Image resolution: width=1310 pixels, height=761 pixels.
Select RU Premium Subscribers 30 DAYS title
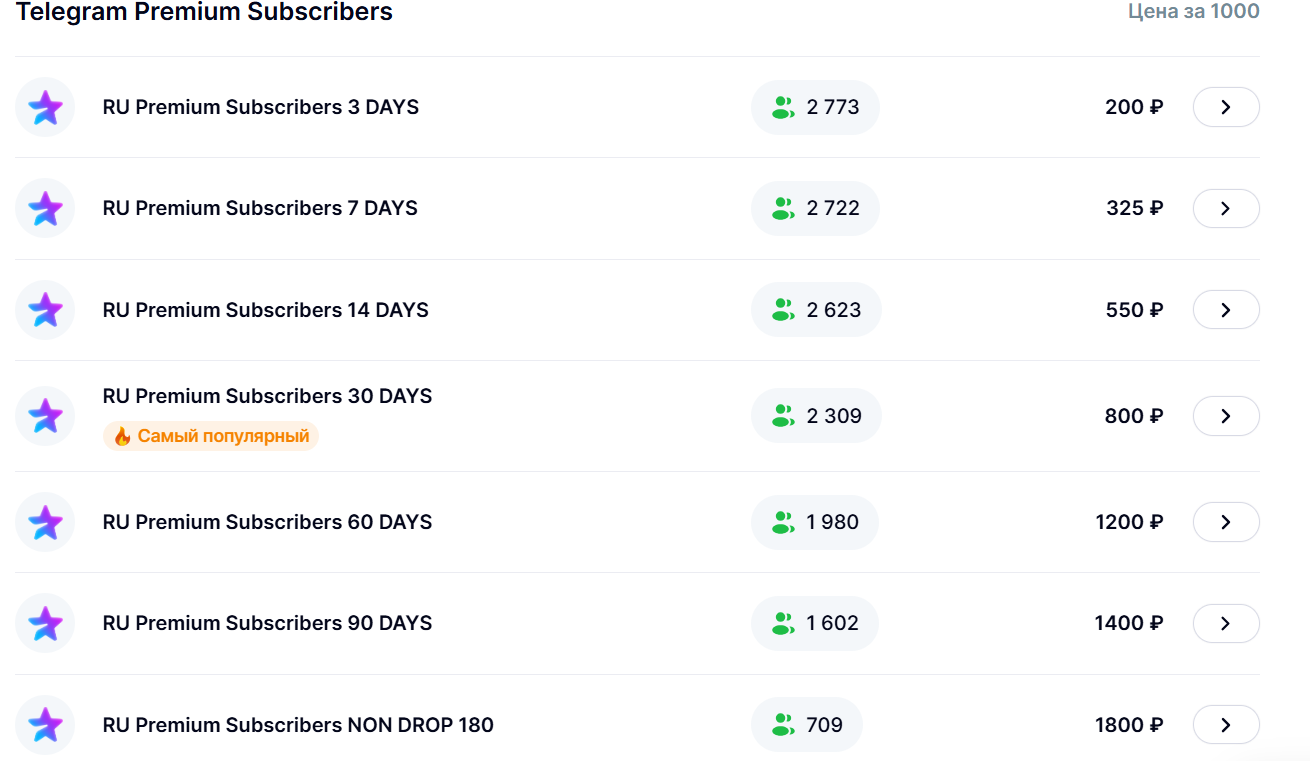point(267,396)
